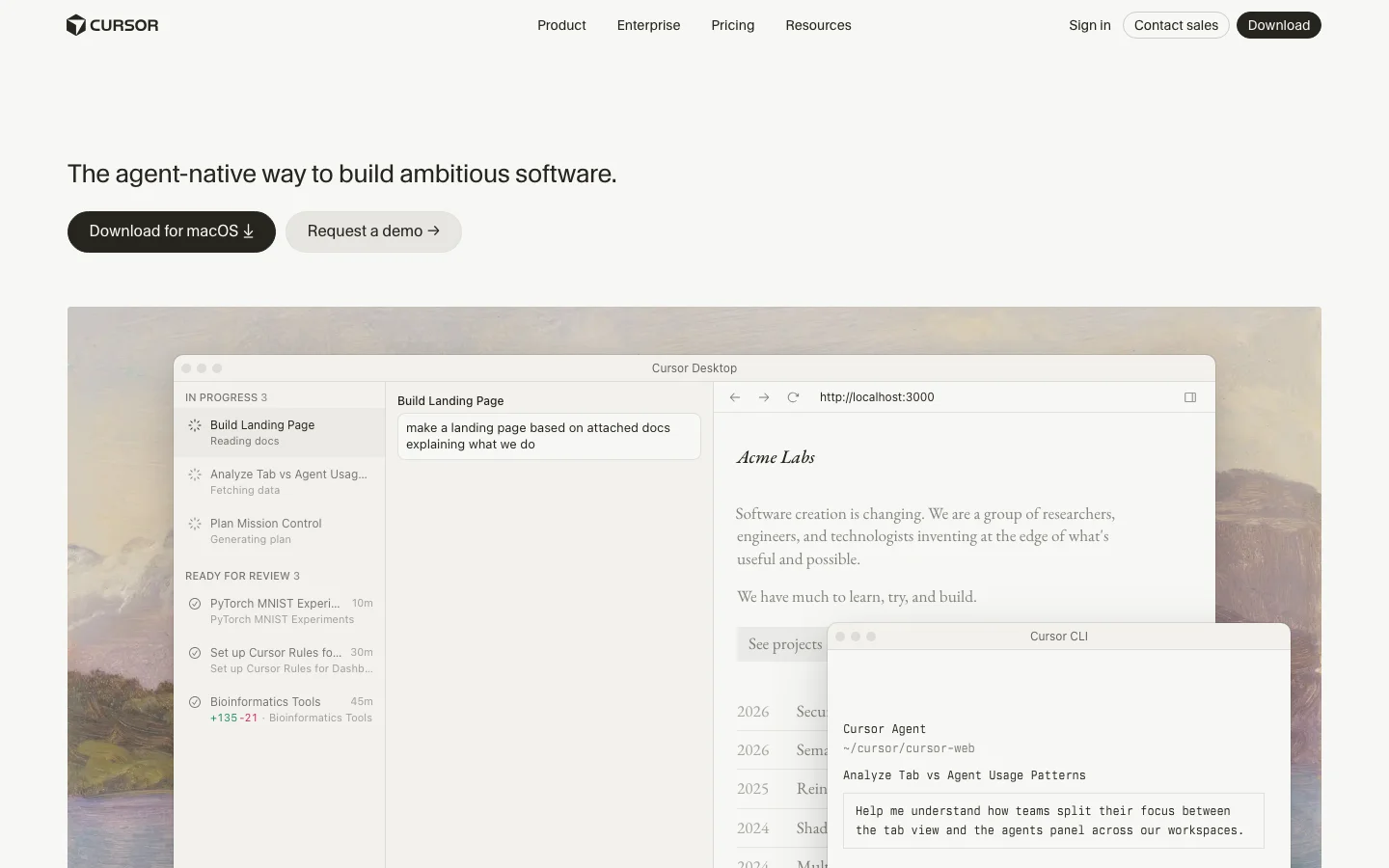Click the Acme Labs heading in preview
This screenshot has width=1389, height=868.
point(776,457)
